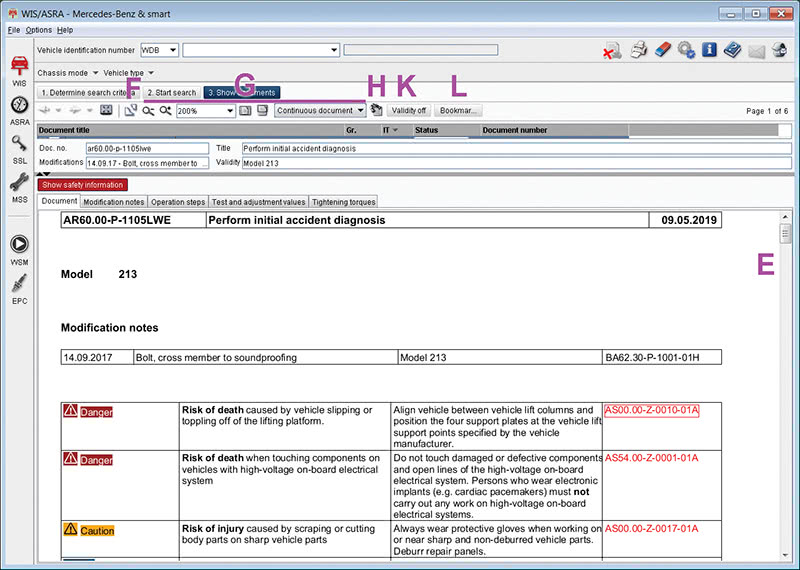
Task: Click the document scrollbar up arrow
Action: [x=785, y=217]
